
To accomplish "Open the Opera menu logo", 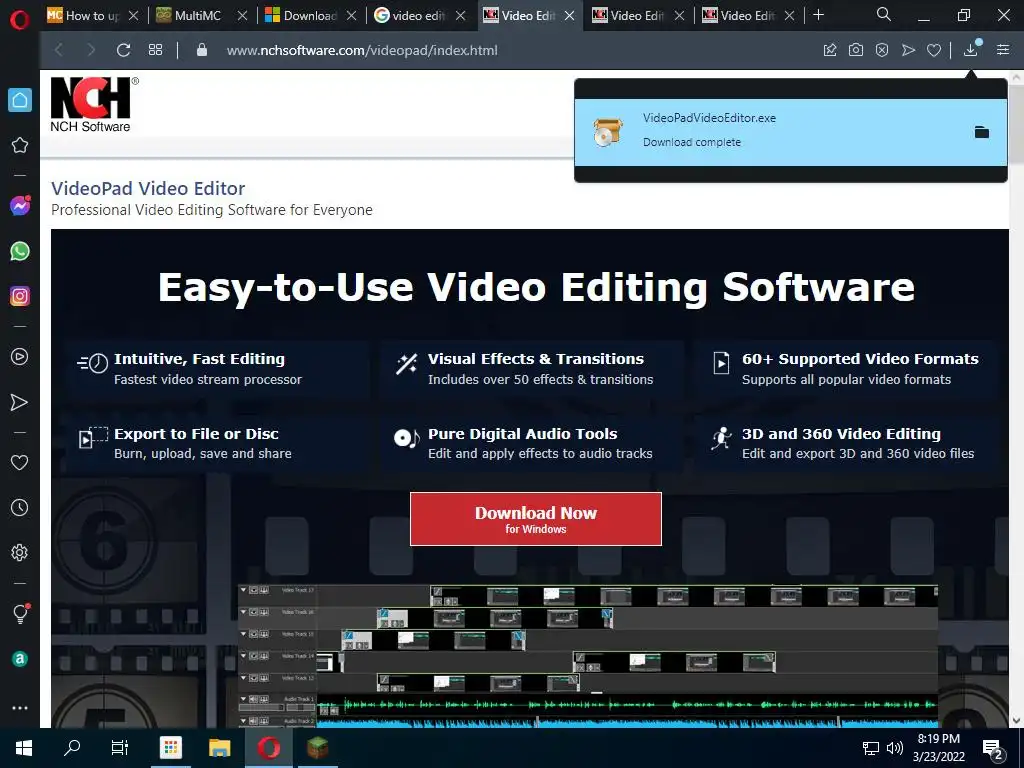I will tap(20, 20).
